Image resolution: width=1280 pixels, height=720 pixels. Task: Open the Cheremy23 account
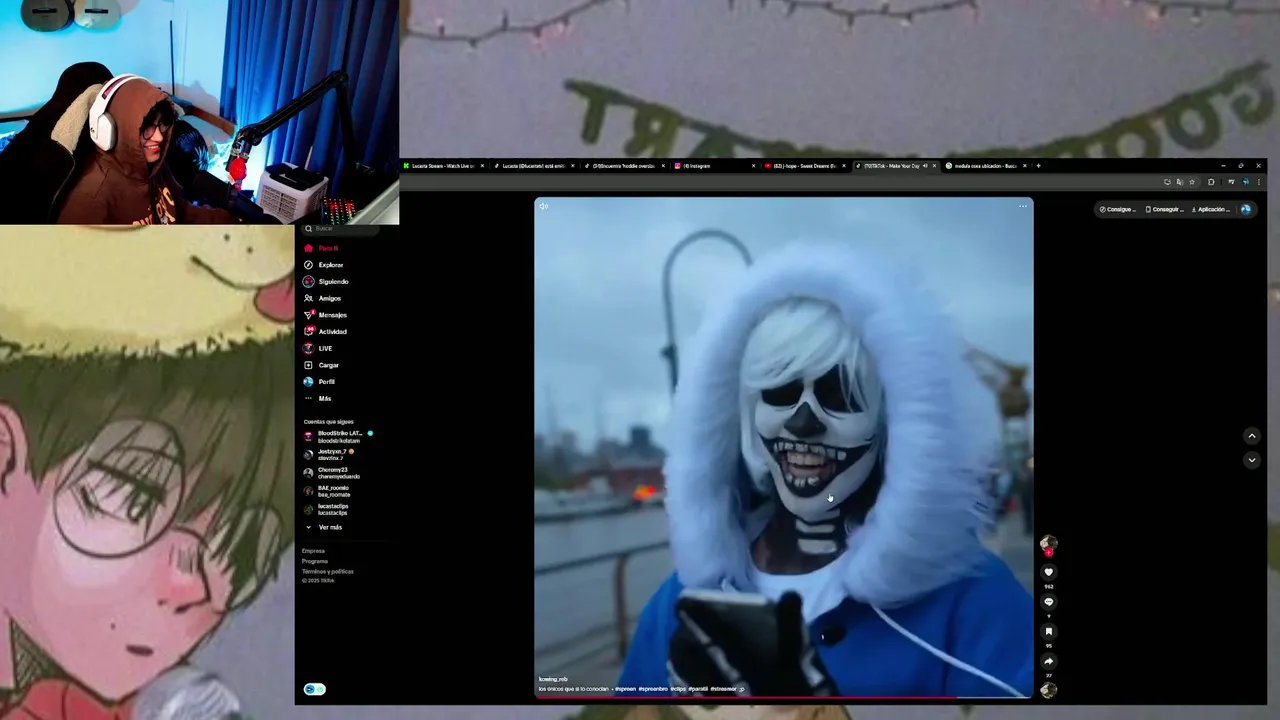pyautogui.click(x=332, y=473)
